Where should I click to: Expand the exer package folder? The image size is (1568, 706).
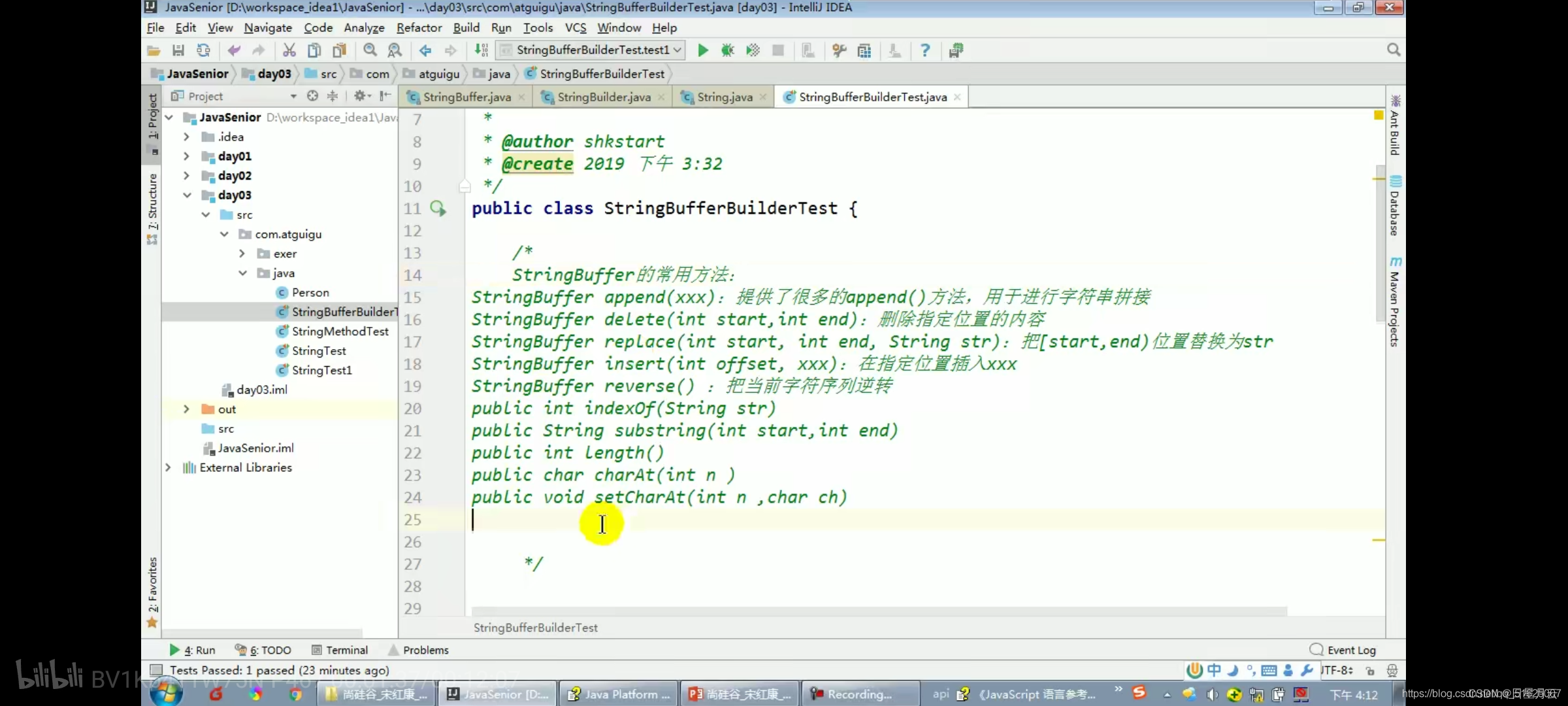242,254
